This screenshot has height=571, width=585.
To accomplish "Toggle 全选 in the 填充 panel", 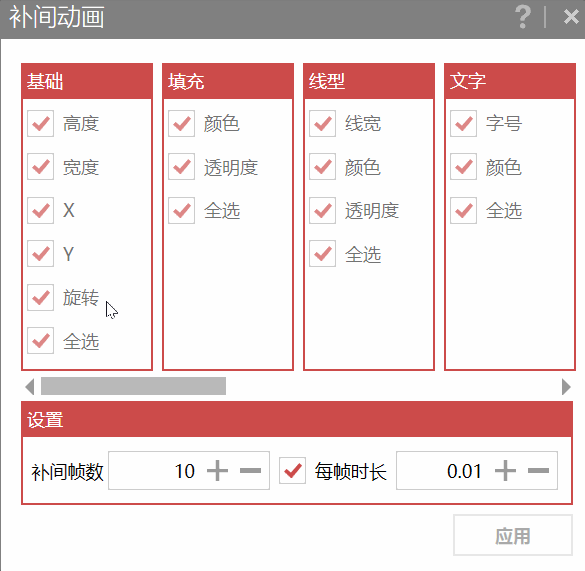I will click(x=182, y=210).
